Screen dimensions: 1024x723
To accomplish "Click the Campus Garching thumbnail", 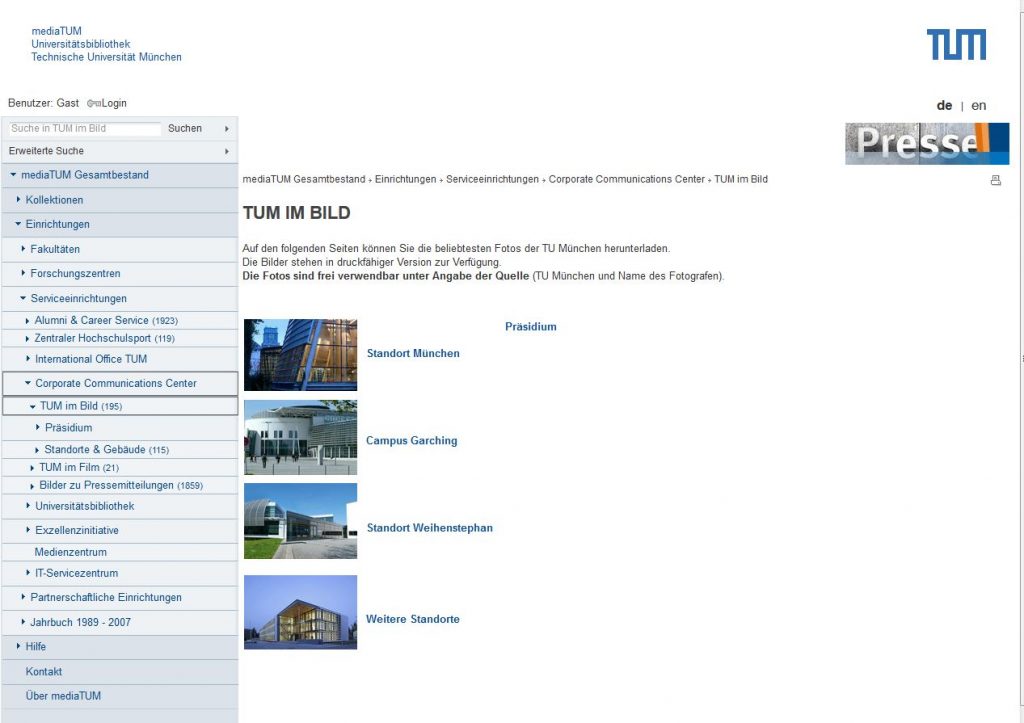I will [300, 438].
